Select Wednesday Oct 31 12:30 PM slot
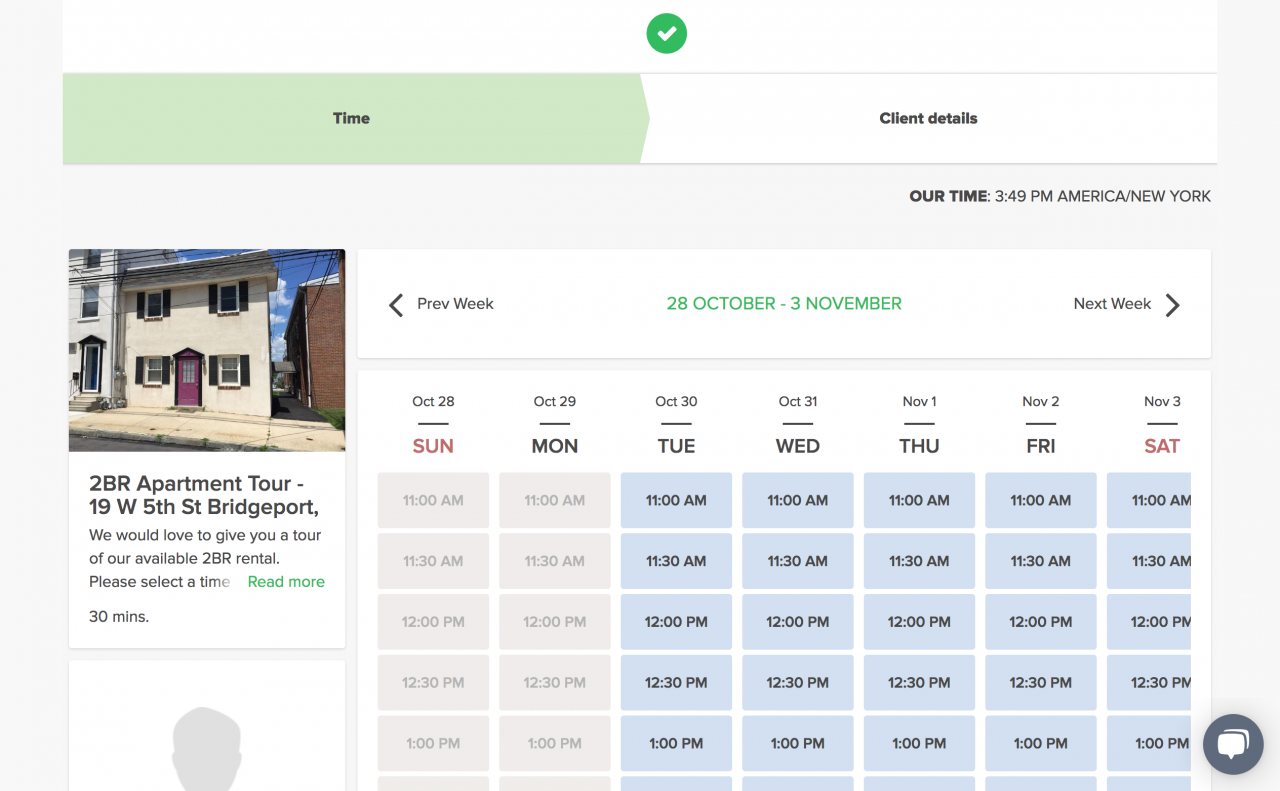 798,683
